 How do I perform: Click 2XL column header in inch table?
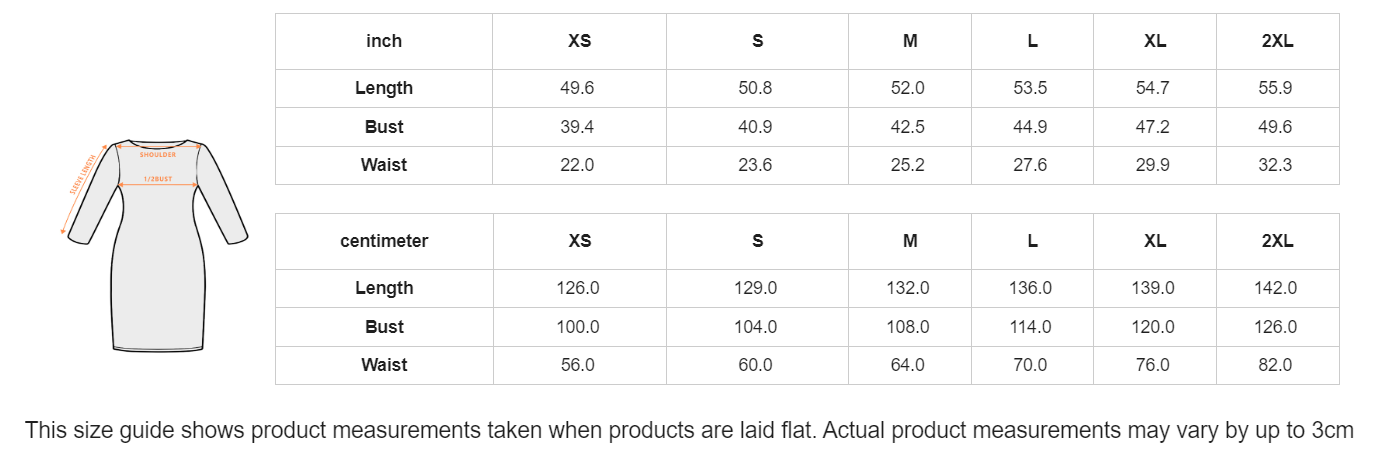coord(1277,41)
